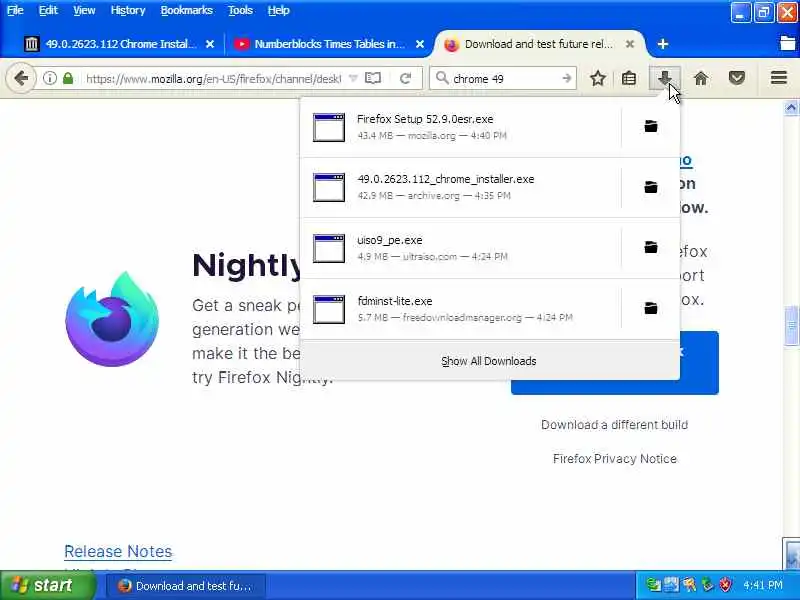Save page to Pocket

737,78
